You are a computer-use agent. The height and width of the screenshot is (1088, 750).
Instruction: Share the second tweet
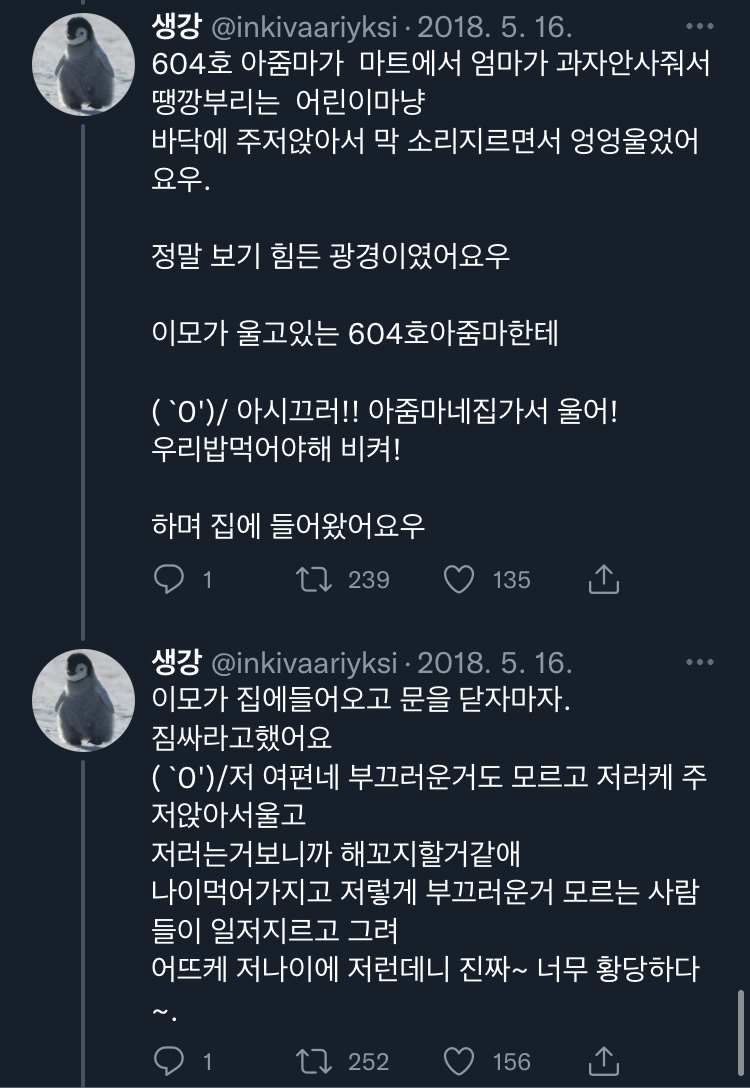(604, 1060)
